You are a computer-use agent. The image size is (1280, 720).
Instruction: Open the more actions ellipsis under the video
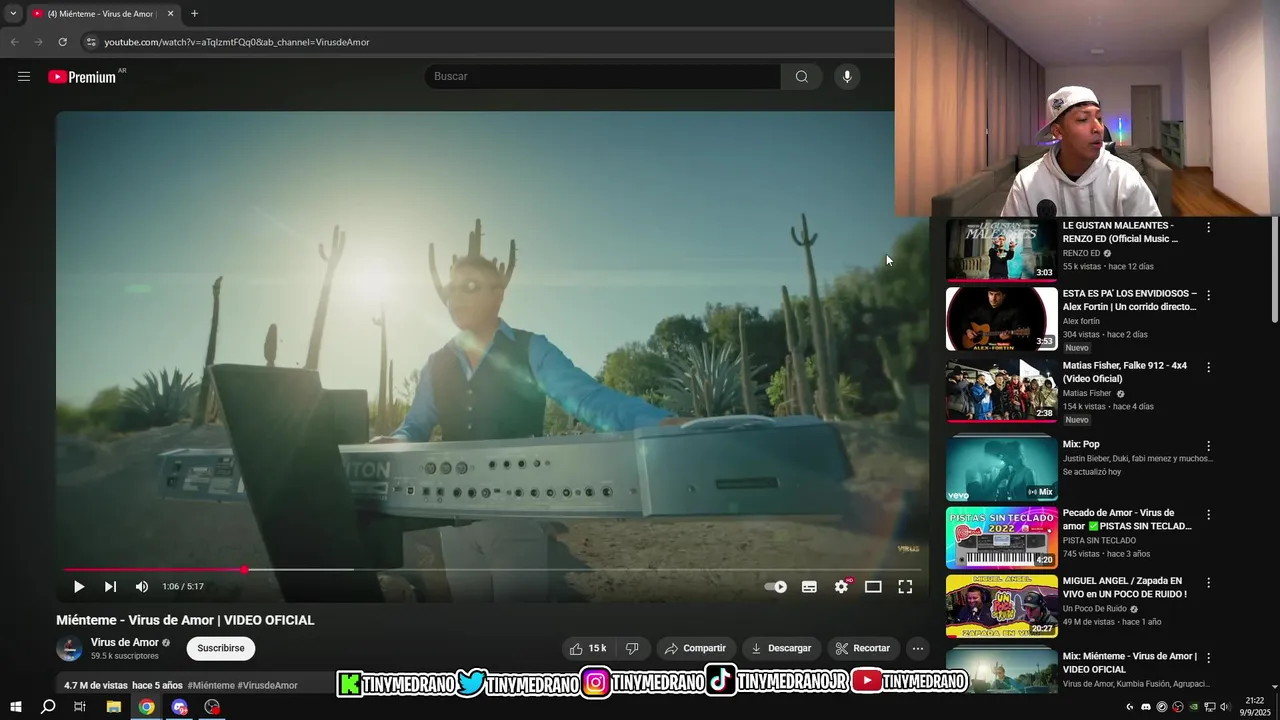pyautogui.click(x=917, y=648)
